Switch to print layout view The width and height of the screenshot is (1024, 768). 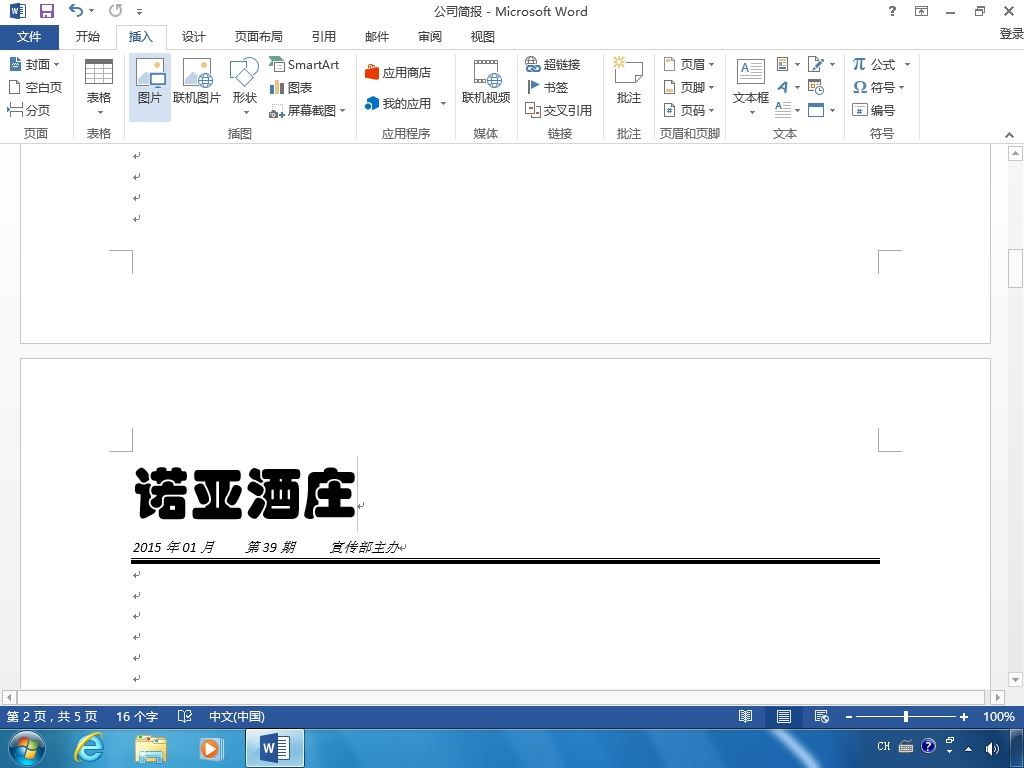784,716
